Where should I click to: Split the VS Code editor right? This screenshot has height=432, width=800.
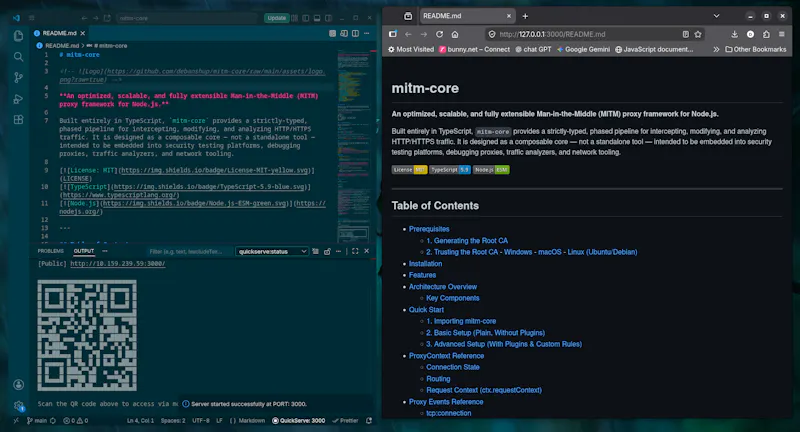355,33
